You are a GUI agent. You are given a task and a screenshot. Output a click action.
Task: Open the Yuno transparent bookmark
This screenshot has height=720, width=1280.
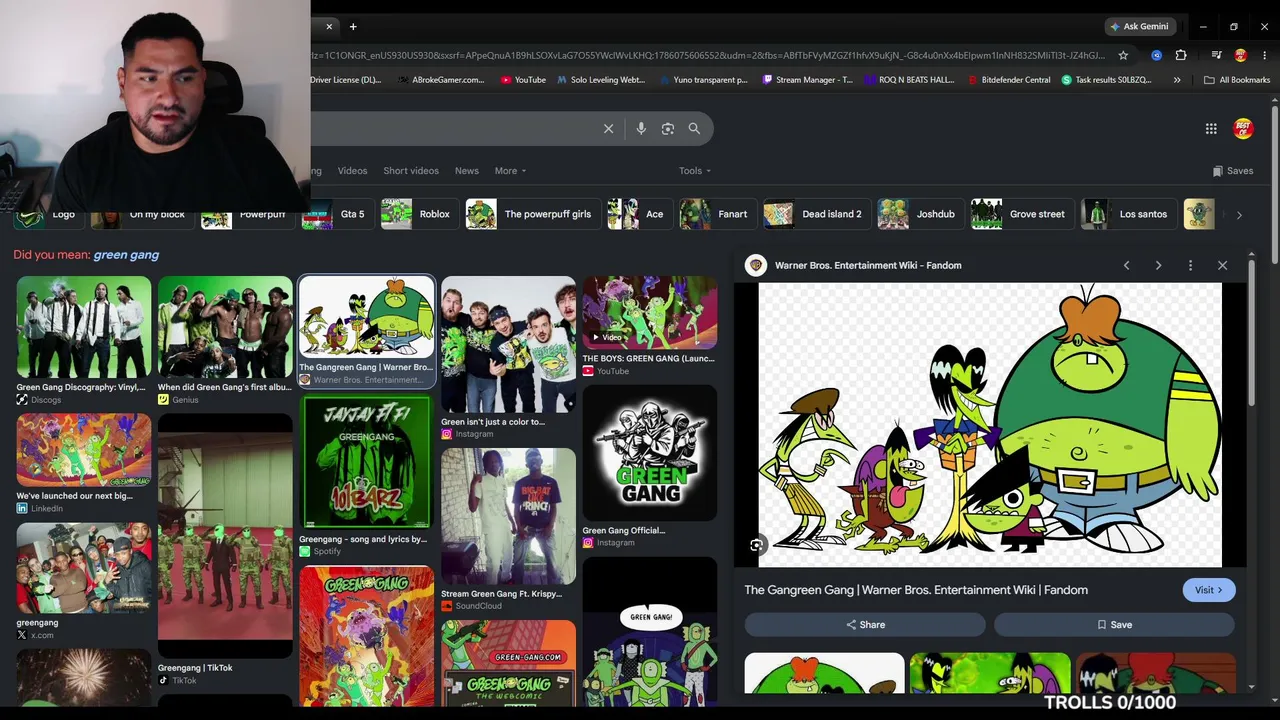pos(703,80)
